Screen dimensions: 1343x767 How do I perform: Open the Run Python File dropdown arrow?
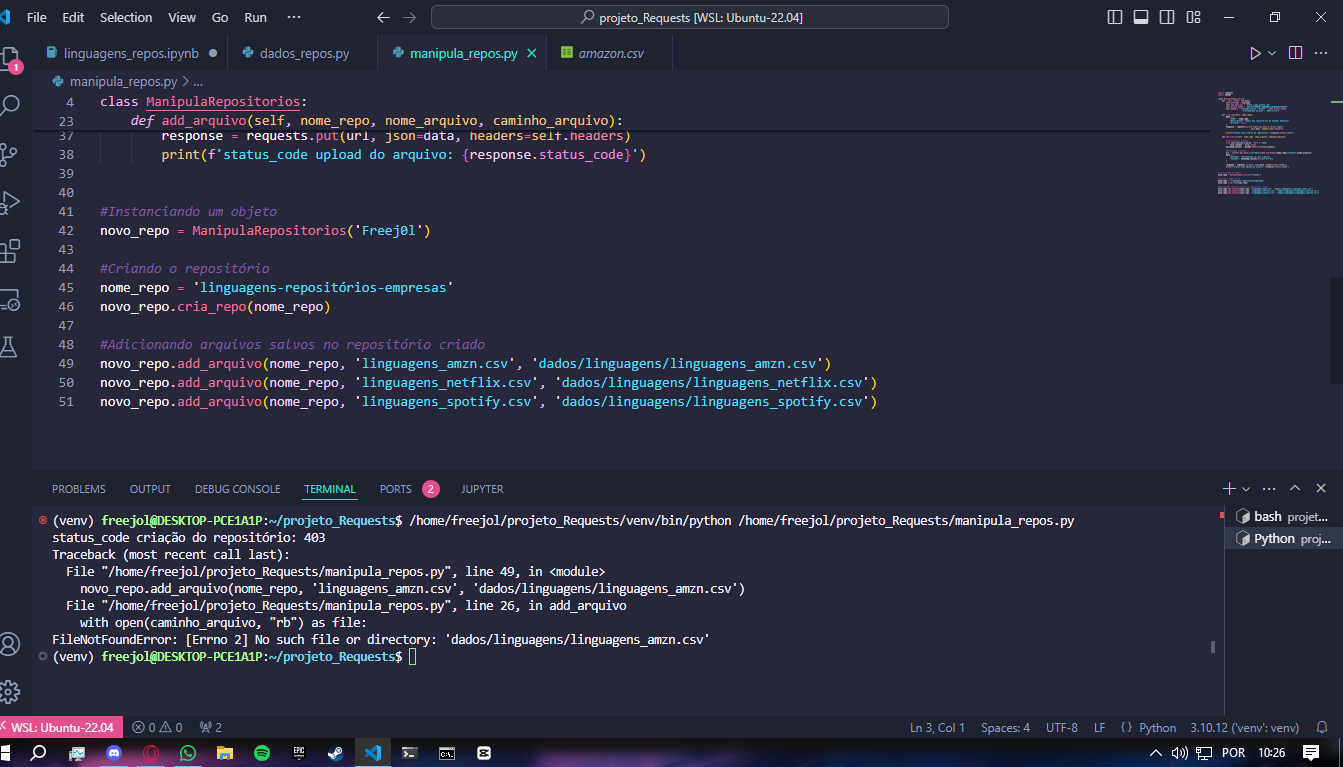point(1272,53)
